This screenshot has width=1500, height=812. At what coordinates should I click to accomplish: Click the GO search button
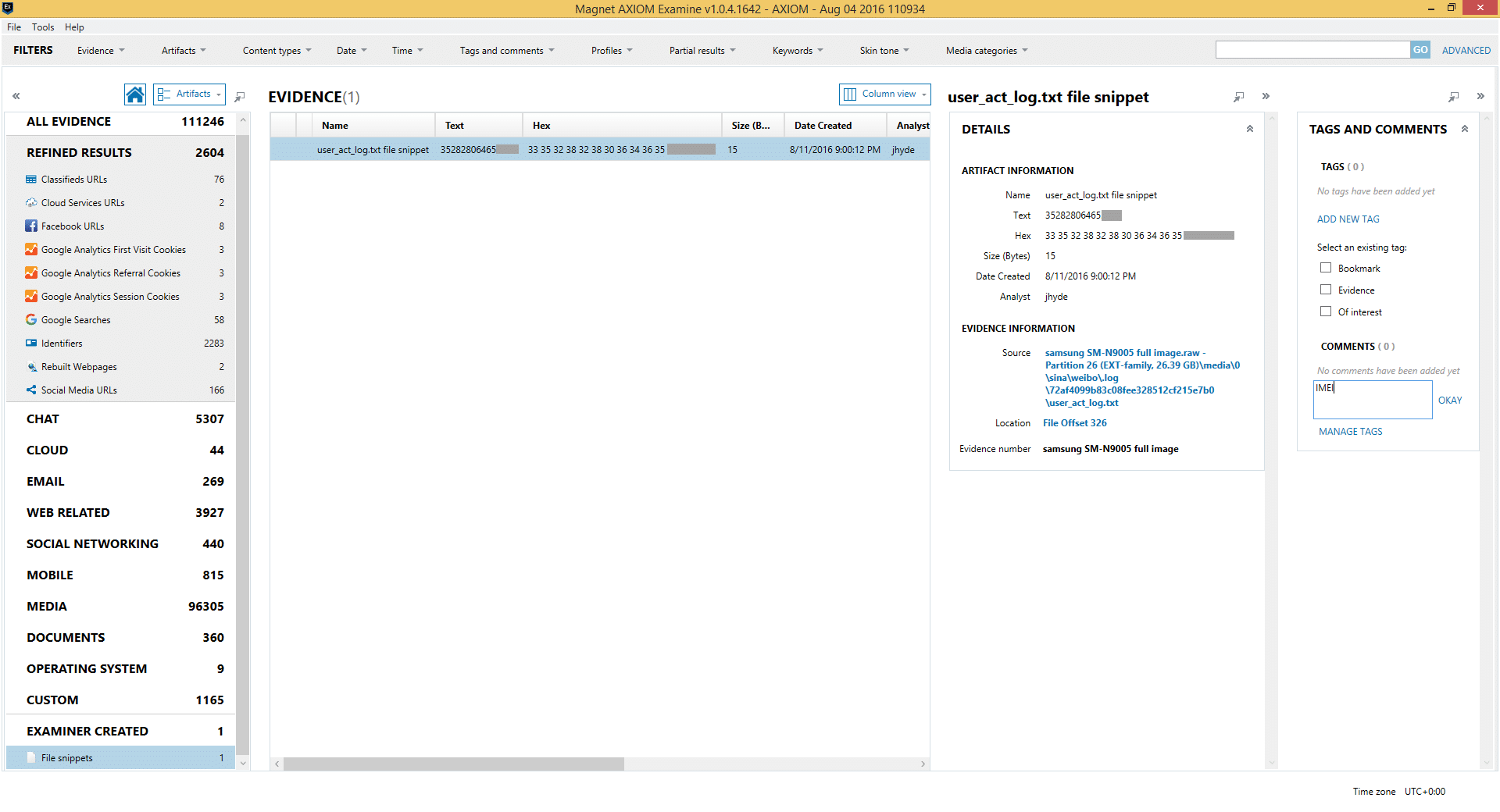coord(1420,50)
